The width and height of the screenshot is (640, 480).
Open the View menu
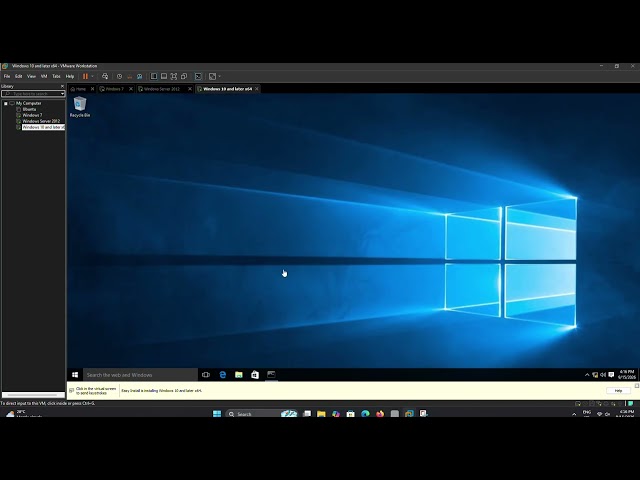pyautogui.click(x=31, y=76)
